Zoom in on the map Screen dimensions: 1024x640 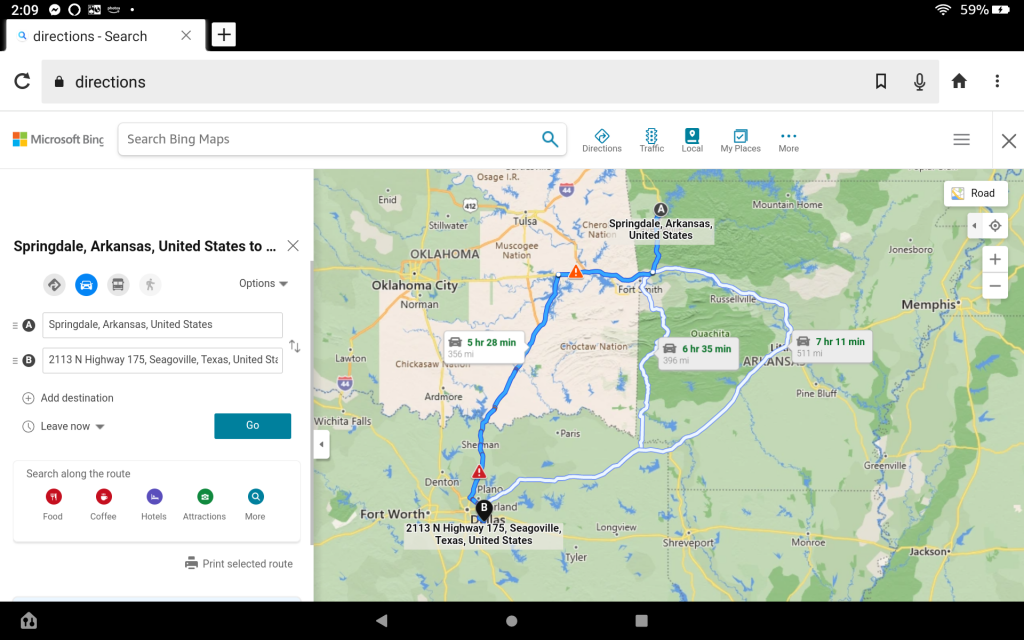point(995,260)
